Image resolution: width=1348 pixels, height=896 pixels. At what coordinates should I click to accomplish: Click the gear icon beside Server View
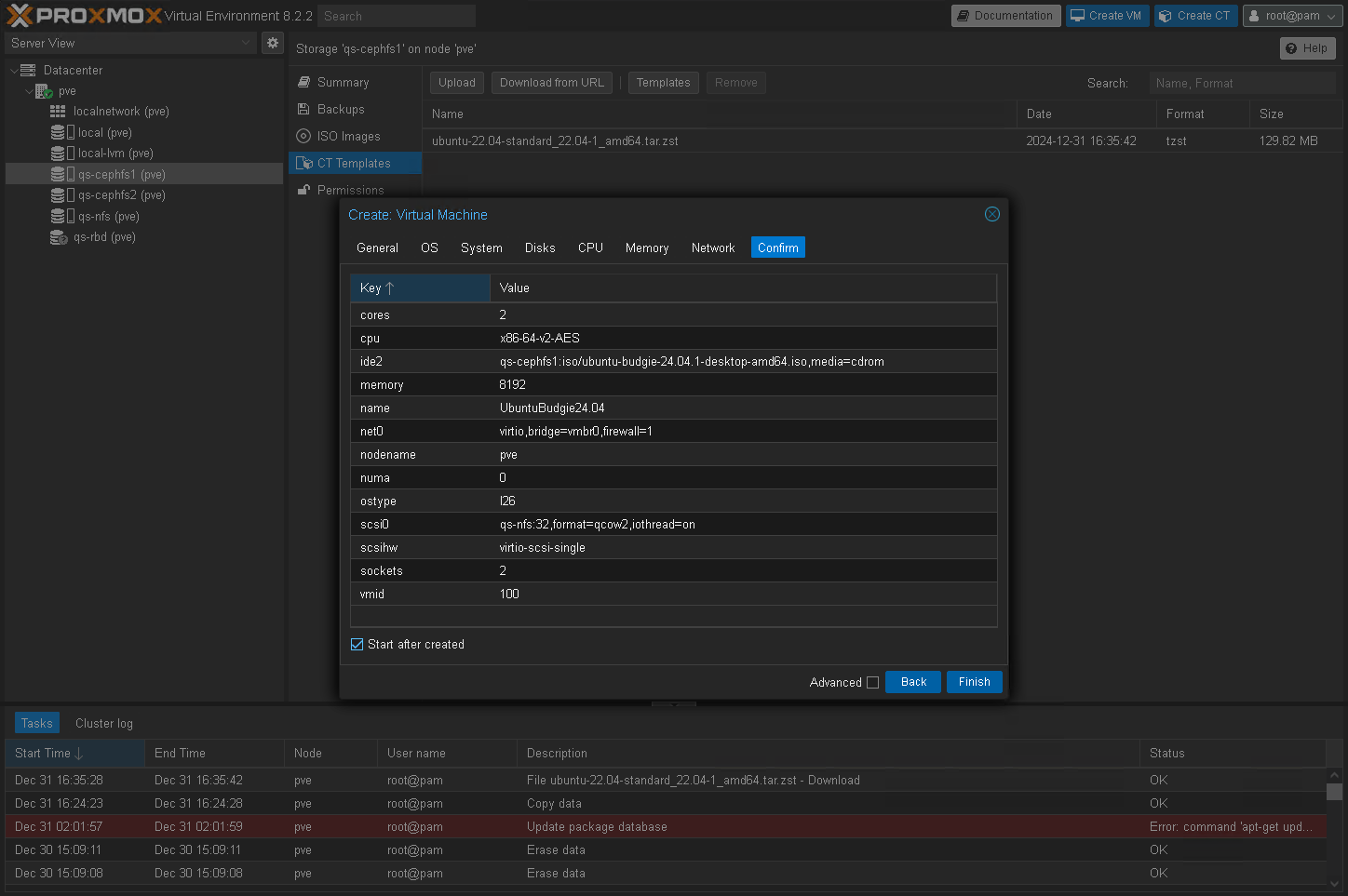click(273, 43)
